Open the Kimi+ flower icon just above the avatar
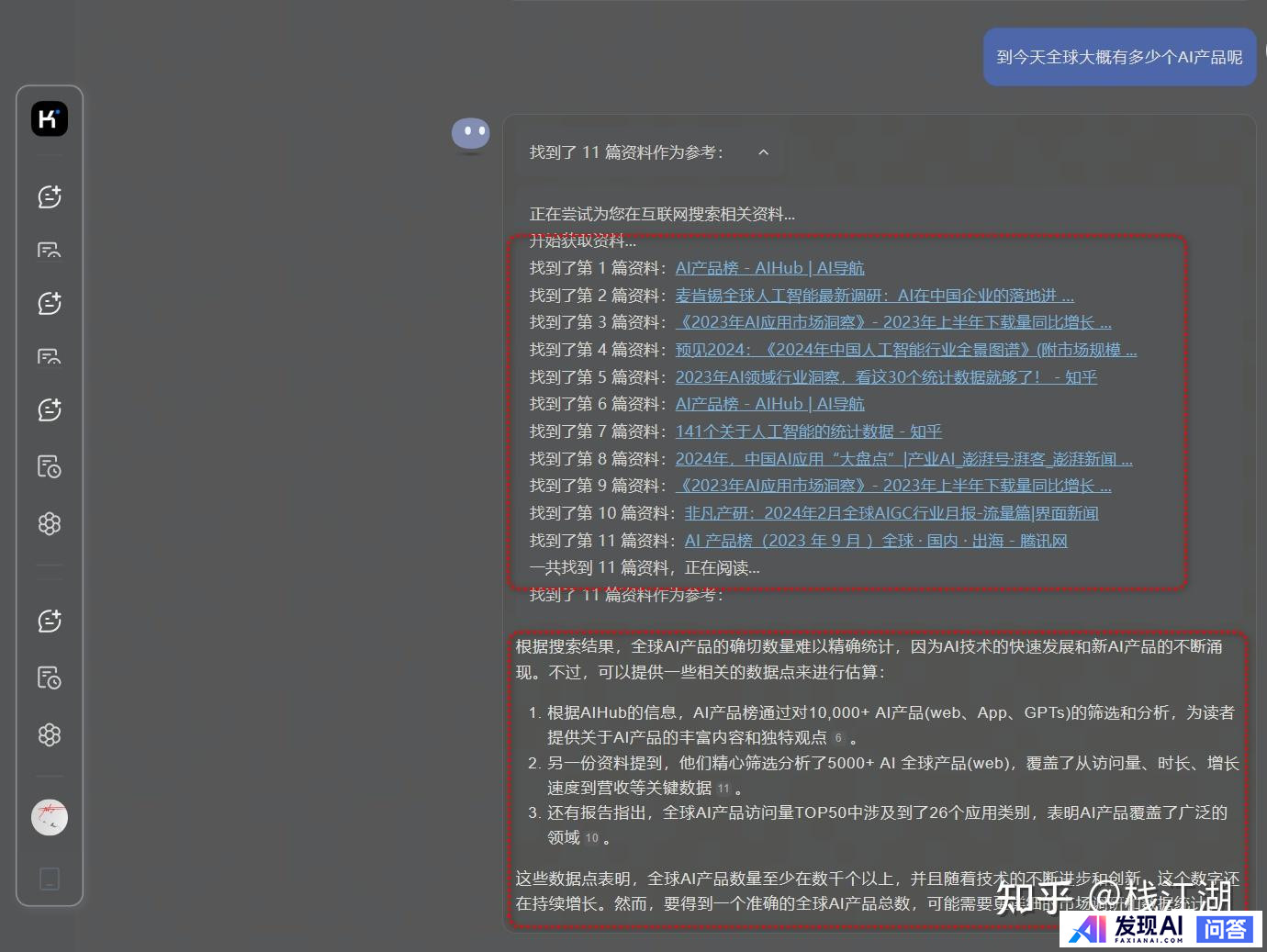Screen dimensions: 1267x952 [x=50, y=735]
